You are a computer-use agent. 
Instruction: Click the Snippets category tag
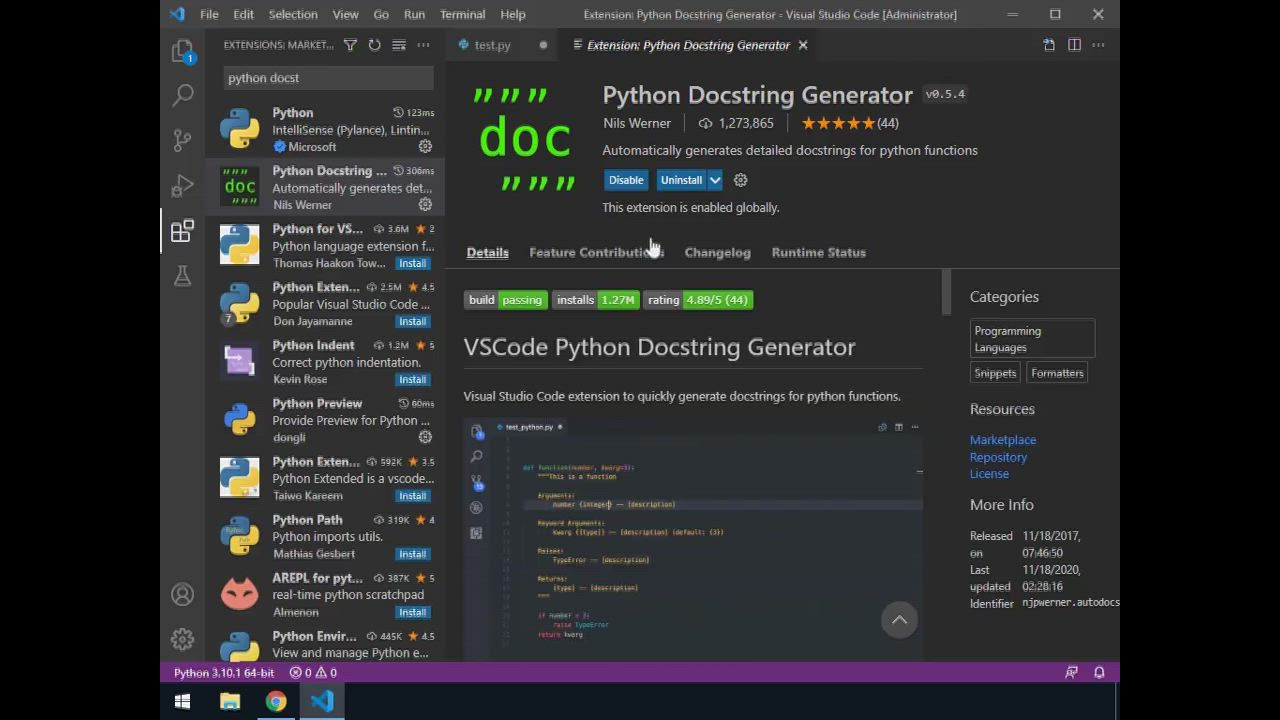(995, 373)
